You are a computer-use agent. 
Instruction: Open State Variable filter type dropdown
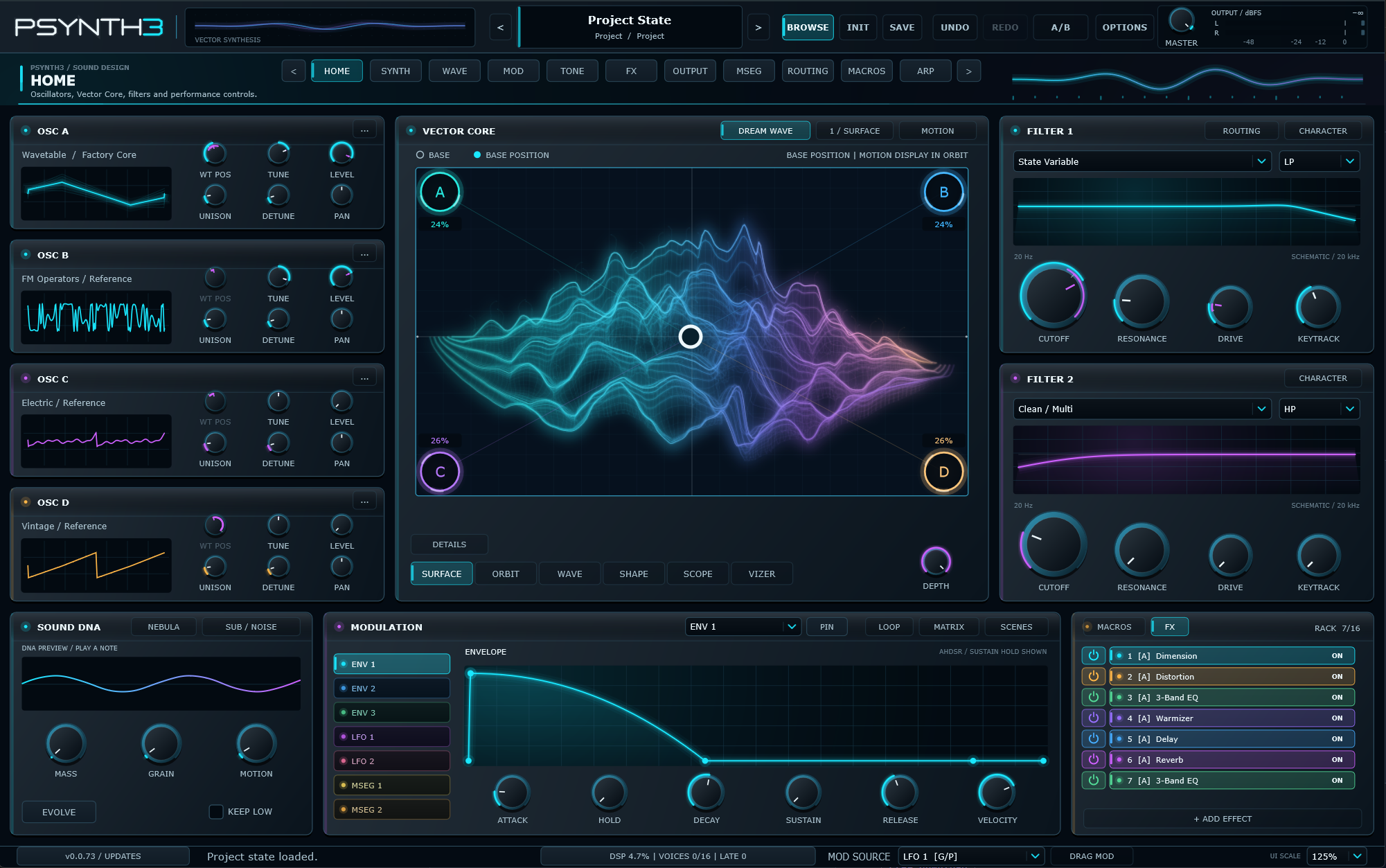pyautogui.click(x=1142, y=161)
